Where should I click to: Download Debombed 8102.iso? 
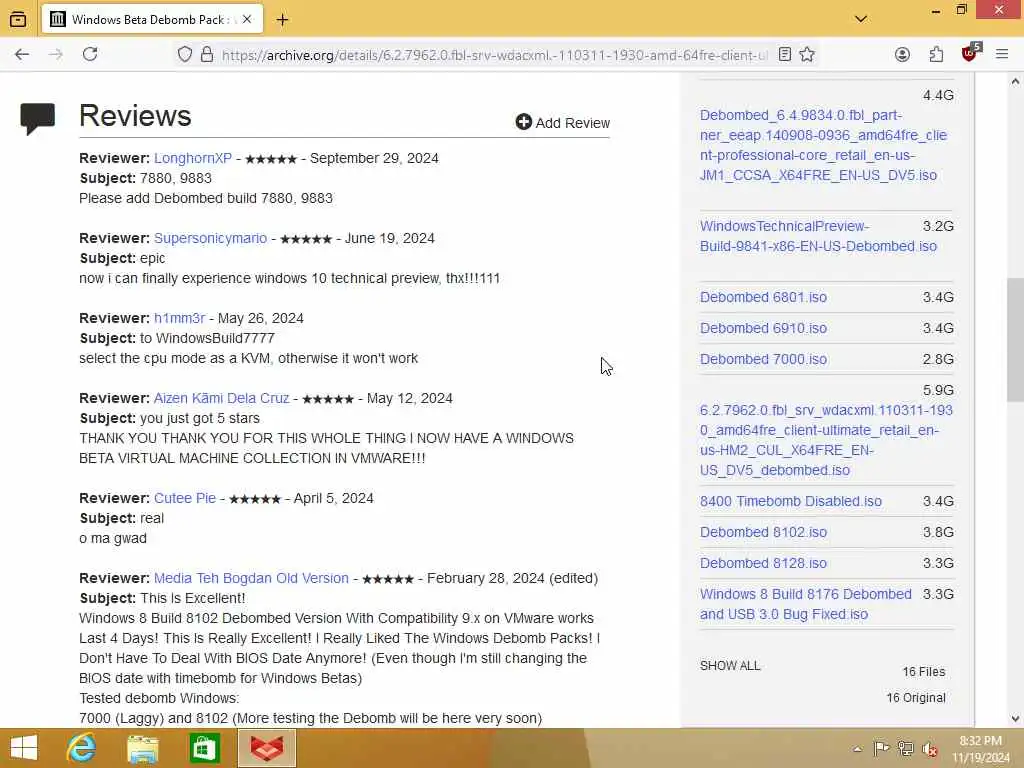click(x=763, y=532)
